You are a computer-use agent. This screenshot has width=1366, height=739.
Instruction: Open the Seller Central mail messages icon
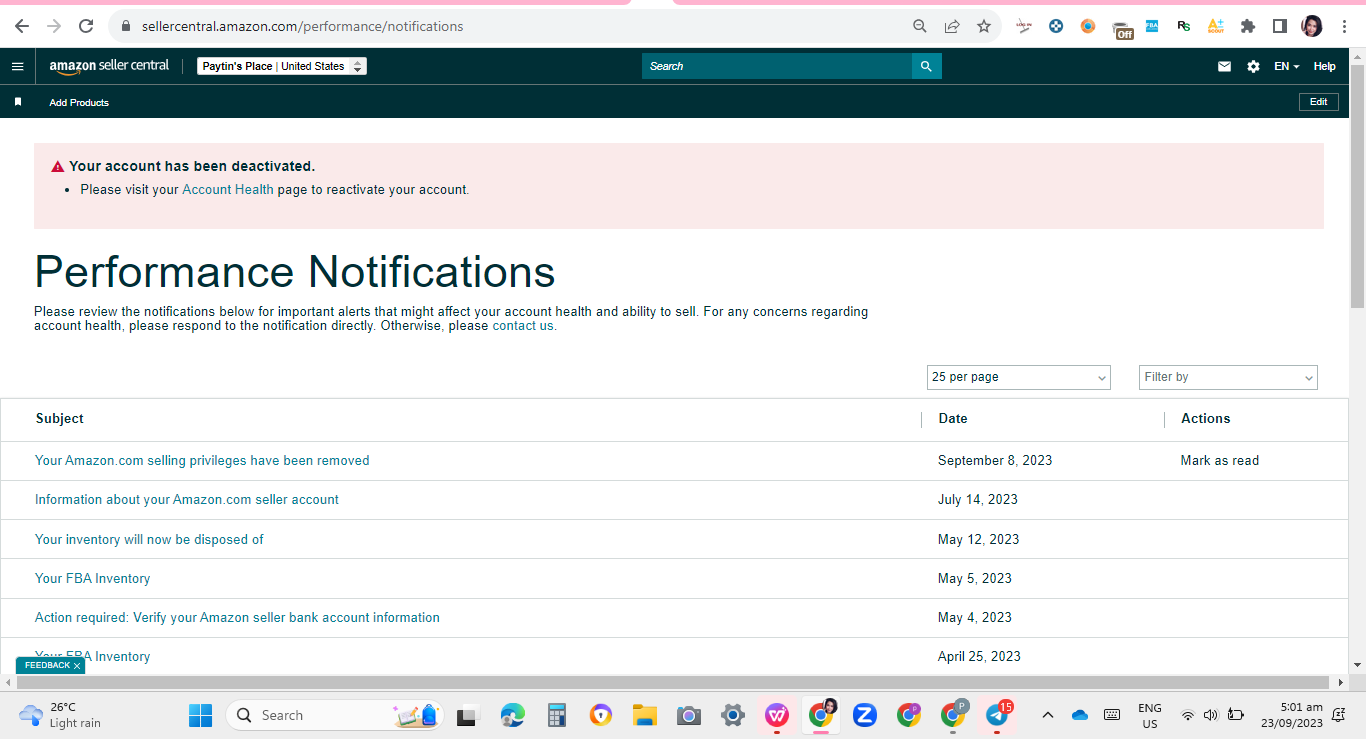point(1224,66)
